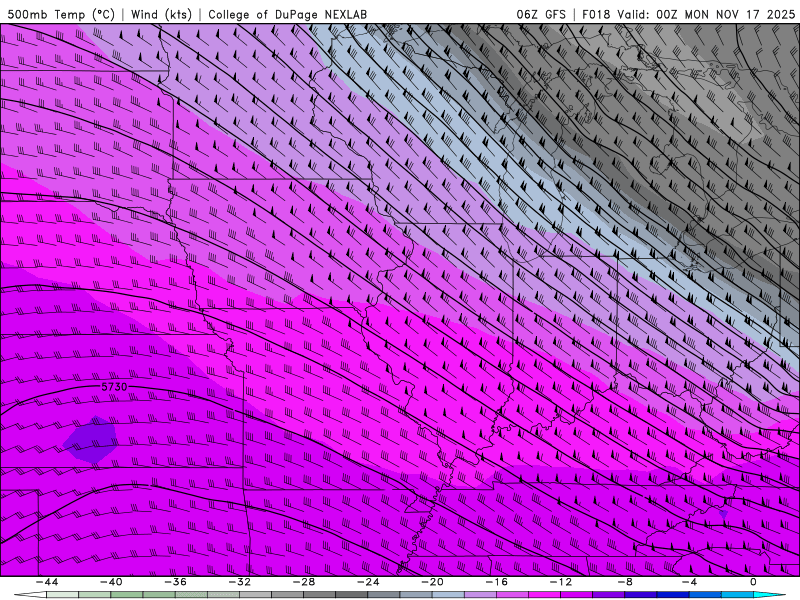This screenshot has width=800, height=600.
Task: Click the -20 colorbar tick label
Action: pos(433,582)
